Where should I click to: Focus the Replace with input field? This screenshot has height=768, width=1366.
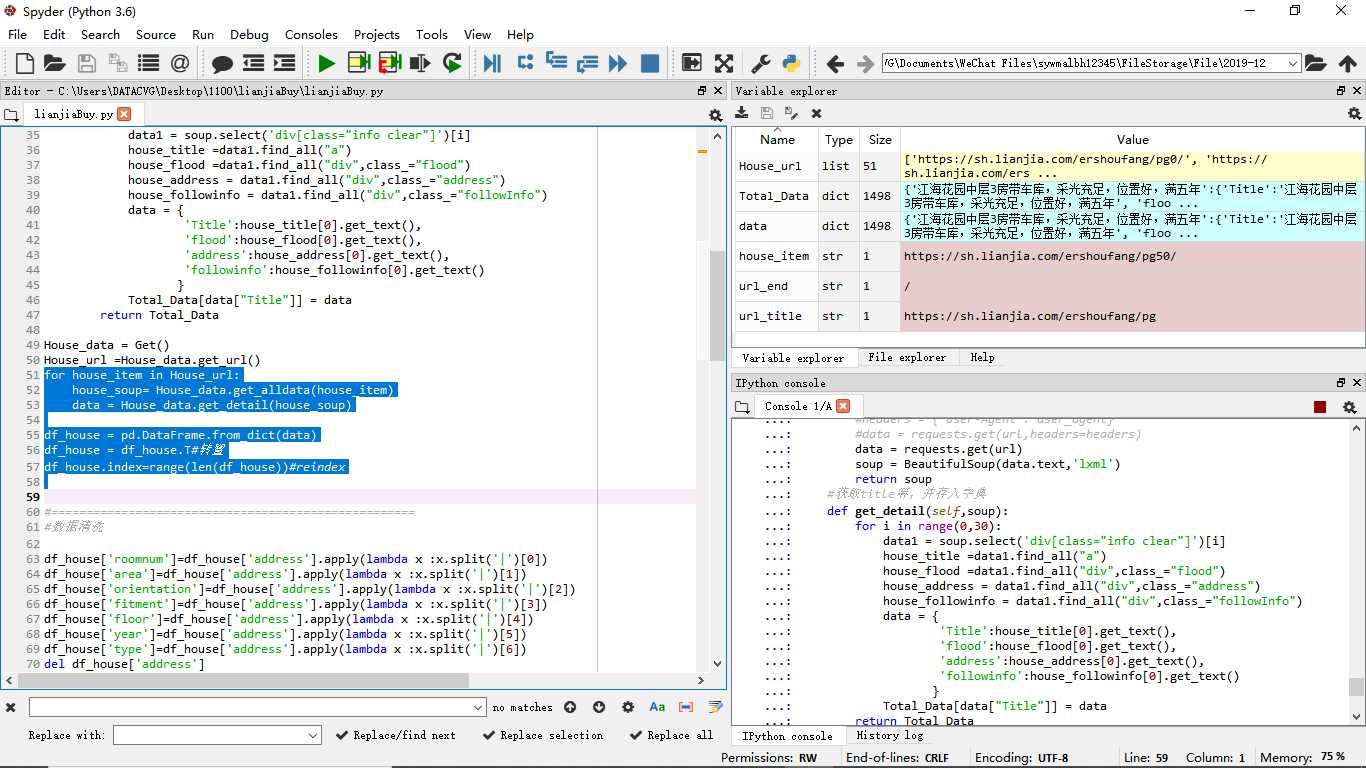coord(217,735)
